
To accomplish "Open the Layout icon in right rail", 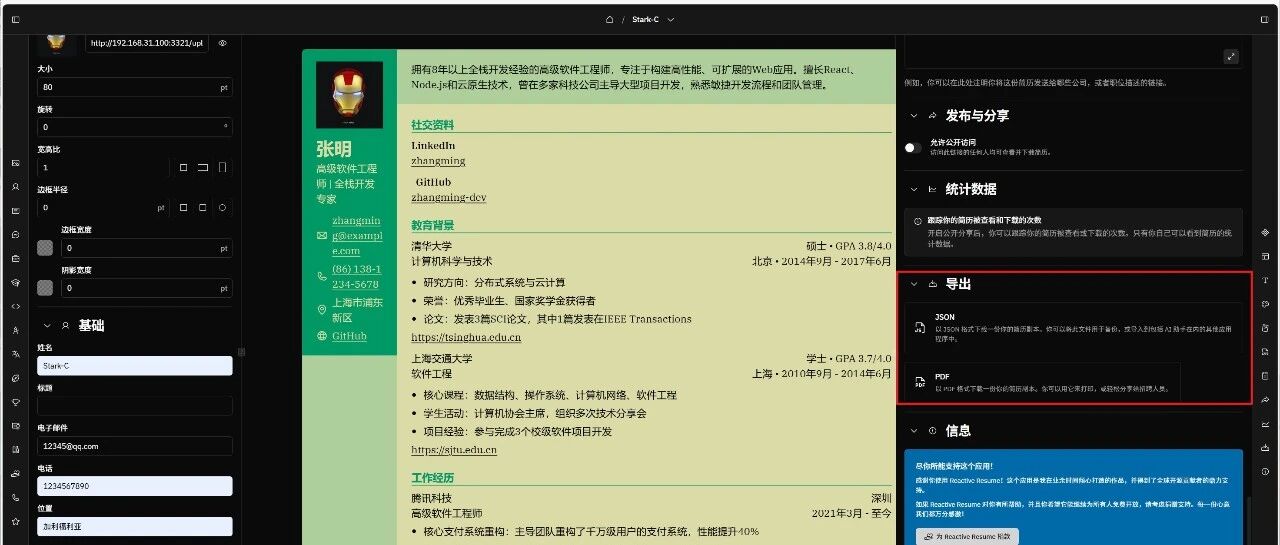I will (1265, 256).
